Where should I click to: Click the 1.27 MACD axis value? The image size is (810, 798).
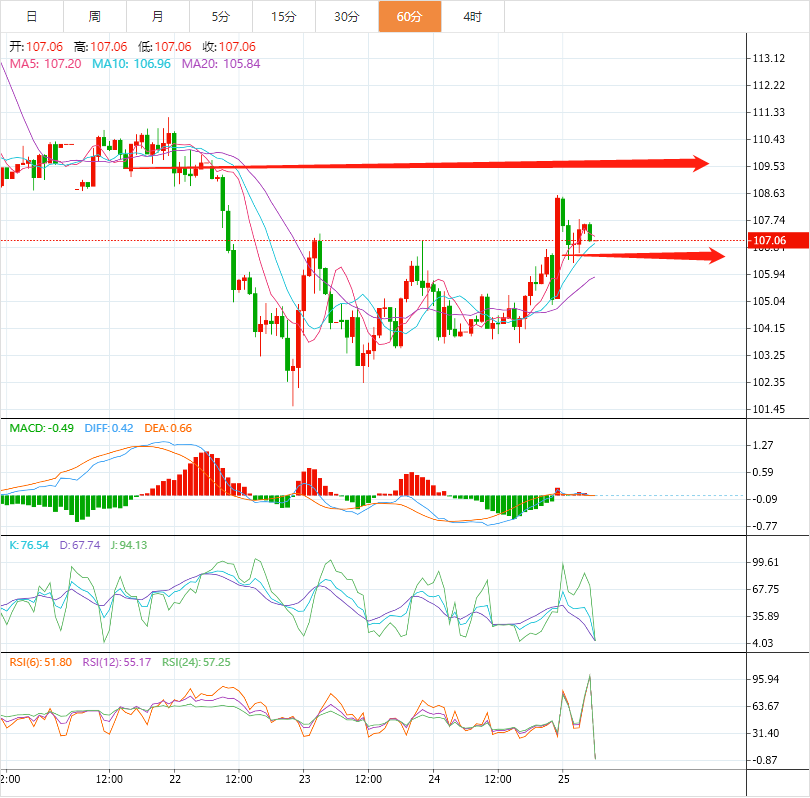763,445
